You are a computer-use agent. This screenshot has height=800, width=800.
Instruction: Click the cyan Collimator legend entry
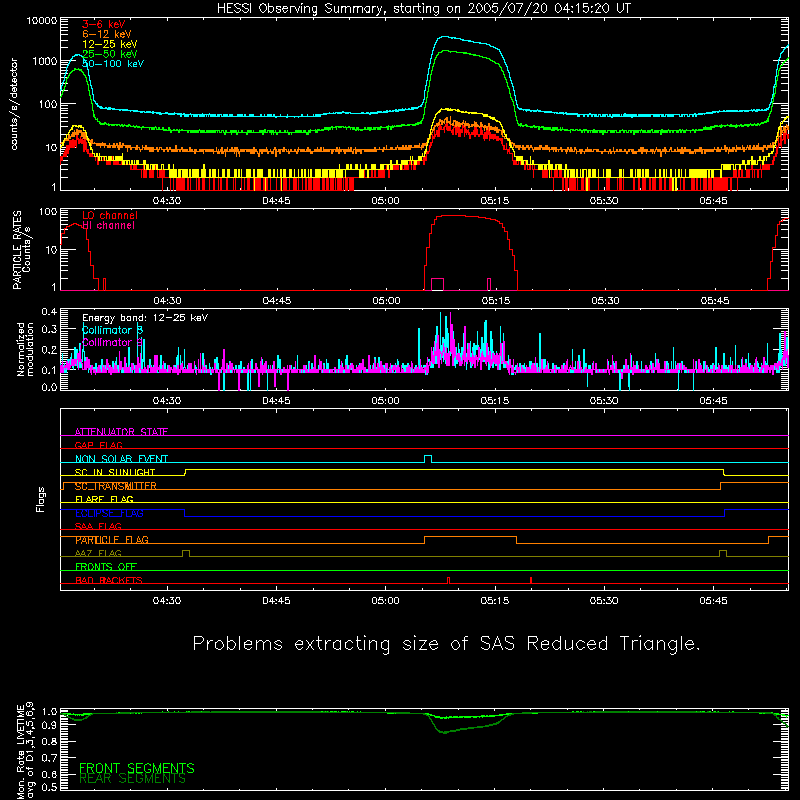click(x=112, y=330)
